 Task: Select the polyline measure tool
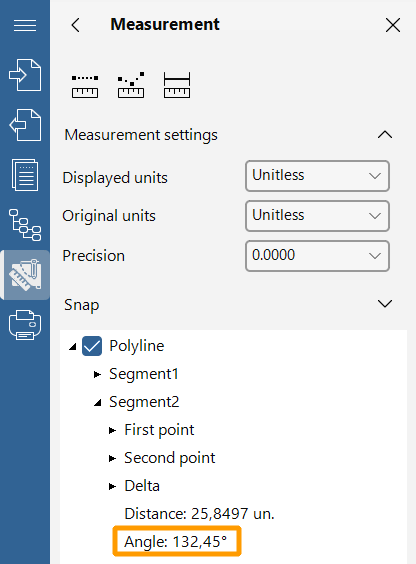[x=131, y=85]
